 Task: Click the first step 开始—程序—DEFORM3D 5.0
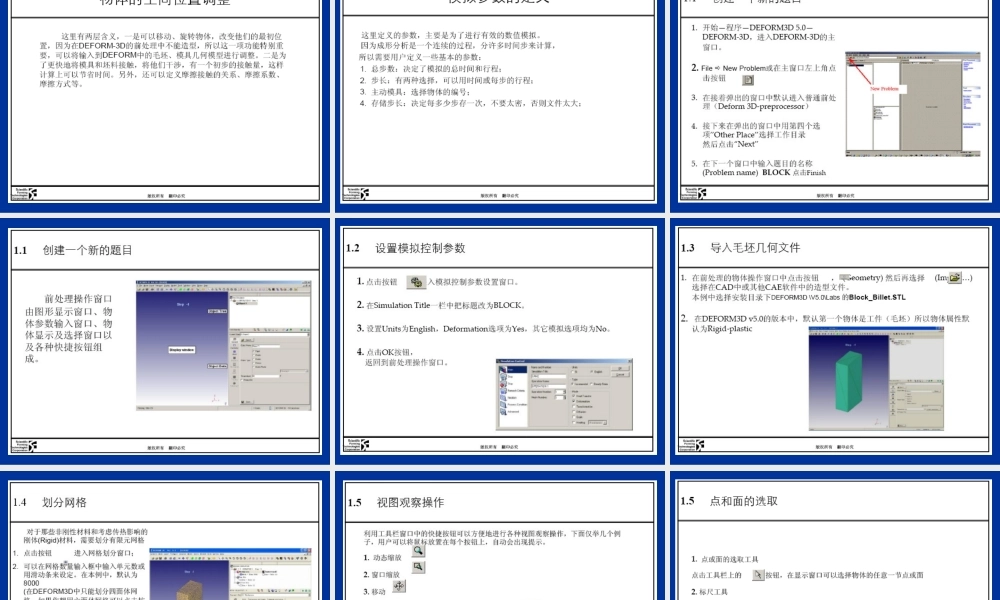pyautogui.click(x=763, y=37)
